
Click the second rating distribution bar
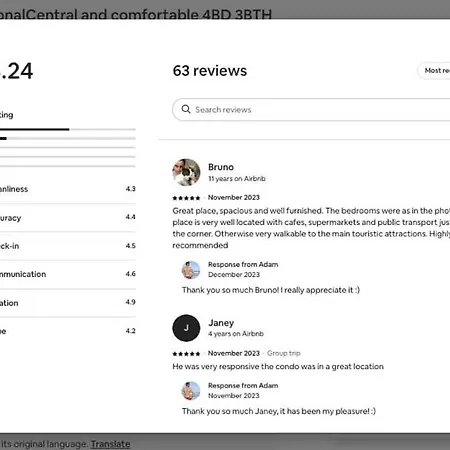(68, 138)
